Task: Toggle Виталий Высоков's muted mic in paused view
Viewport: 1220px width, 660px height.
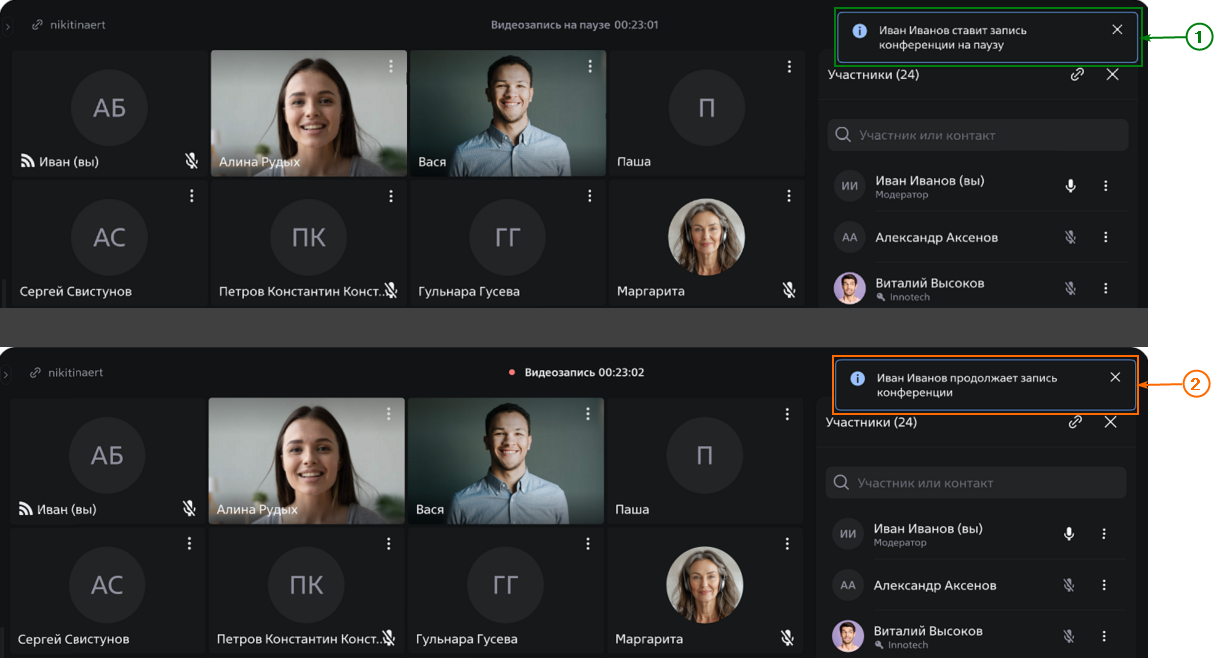Action: coord(1070,289)
